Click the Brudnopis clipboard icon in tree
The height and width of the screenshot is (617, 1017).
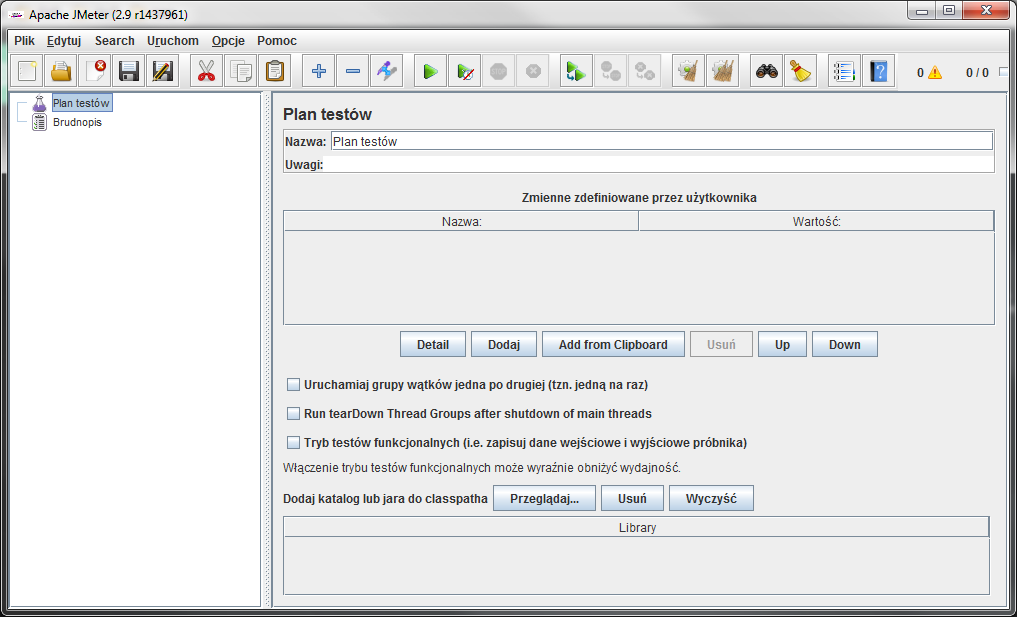(40, 122)
